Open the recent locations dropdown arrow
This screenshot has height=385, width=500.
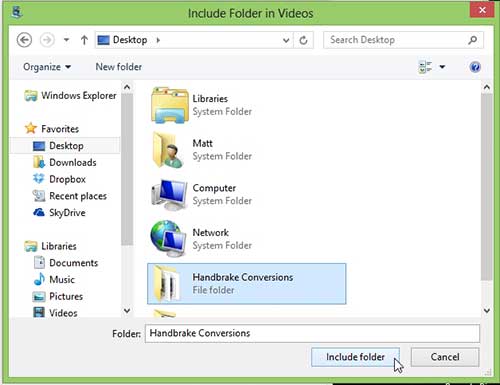point(66,40)
